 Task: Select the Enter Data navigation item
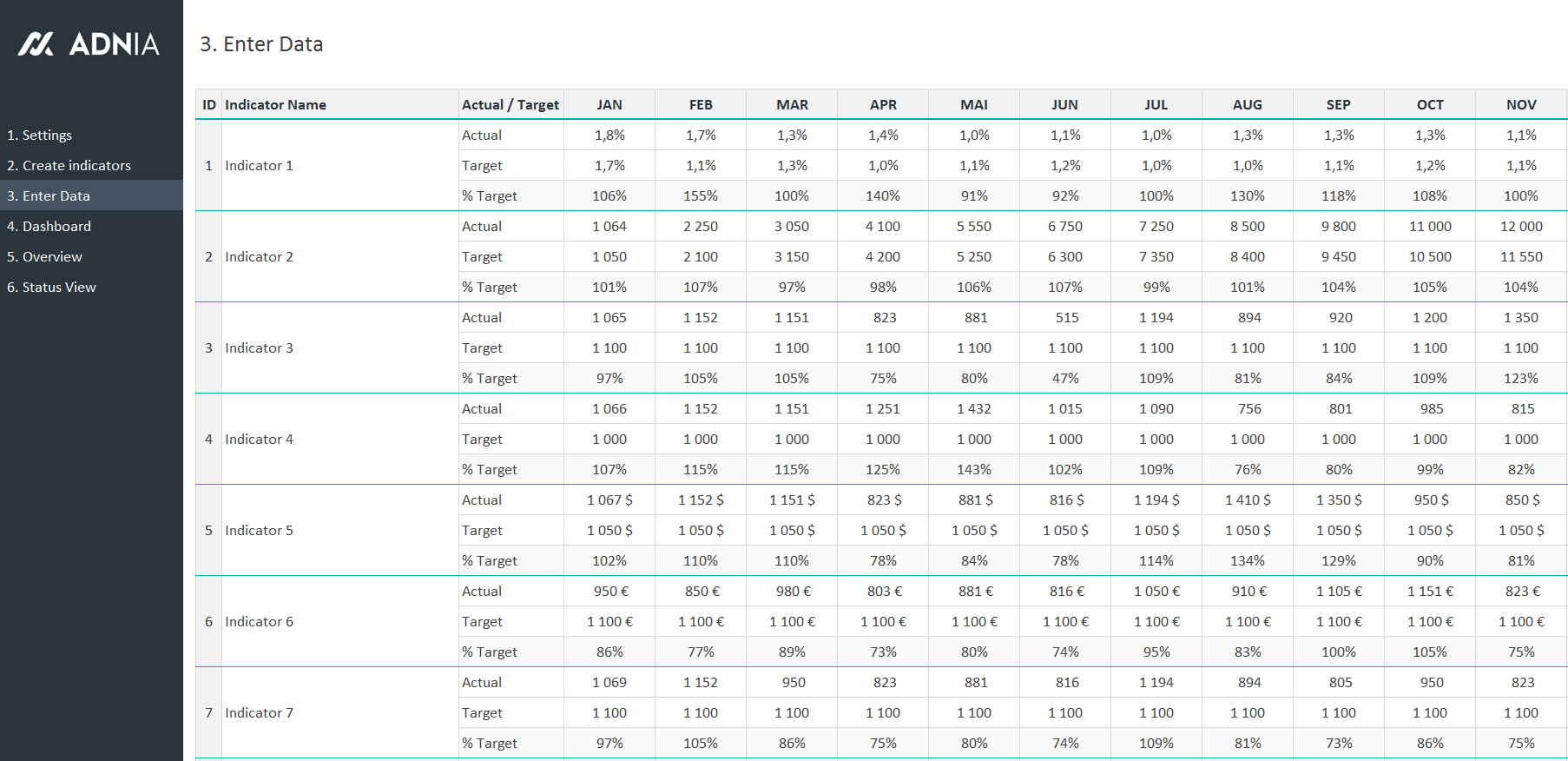[x=49, y=196]
